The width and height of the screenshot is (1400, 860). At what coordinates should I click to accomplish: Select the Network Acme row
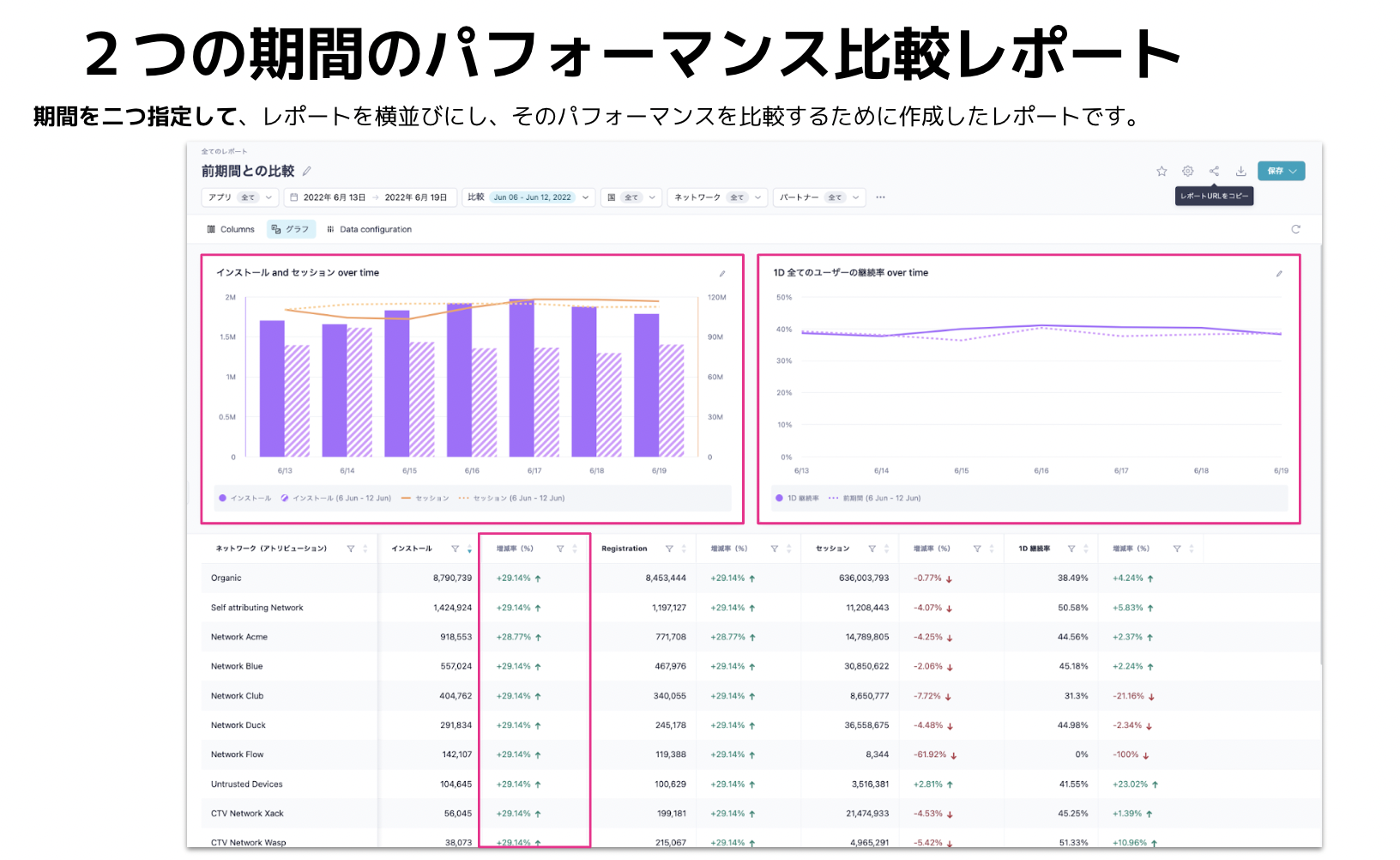click(761, 637)
